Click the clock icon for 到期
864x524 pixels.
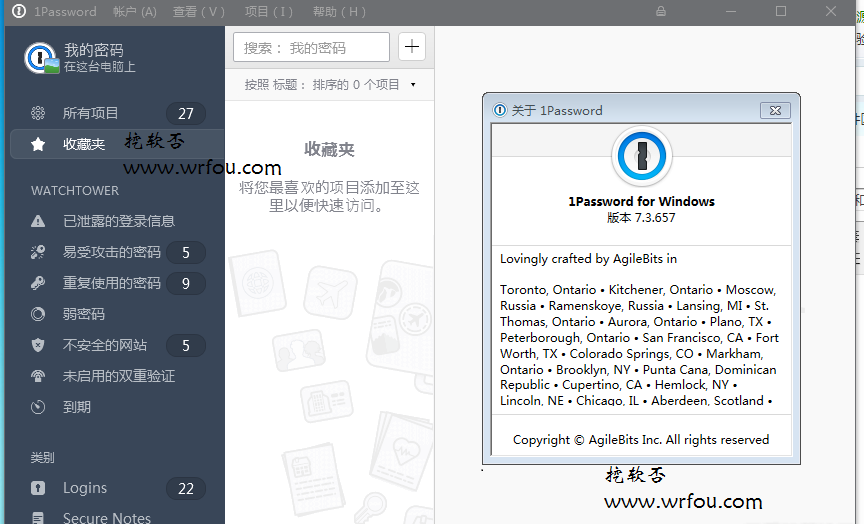[x=38, y=407]
